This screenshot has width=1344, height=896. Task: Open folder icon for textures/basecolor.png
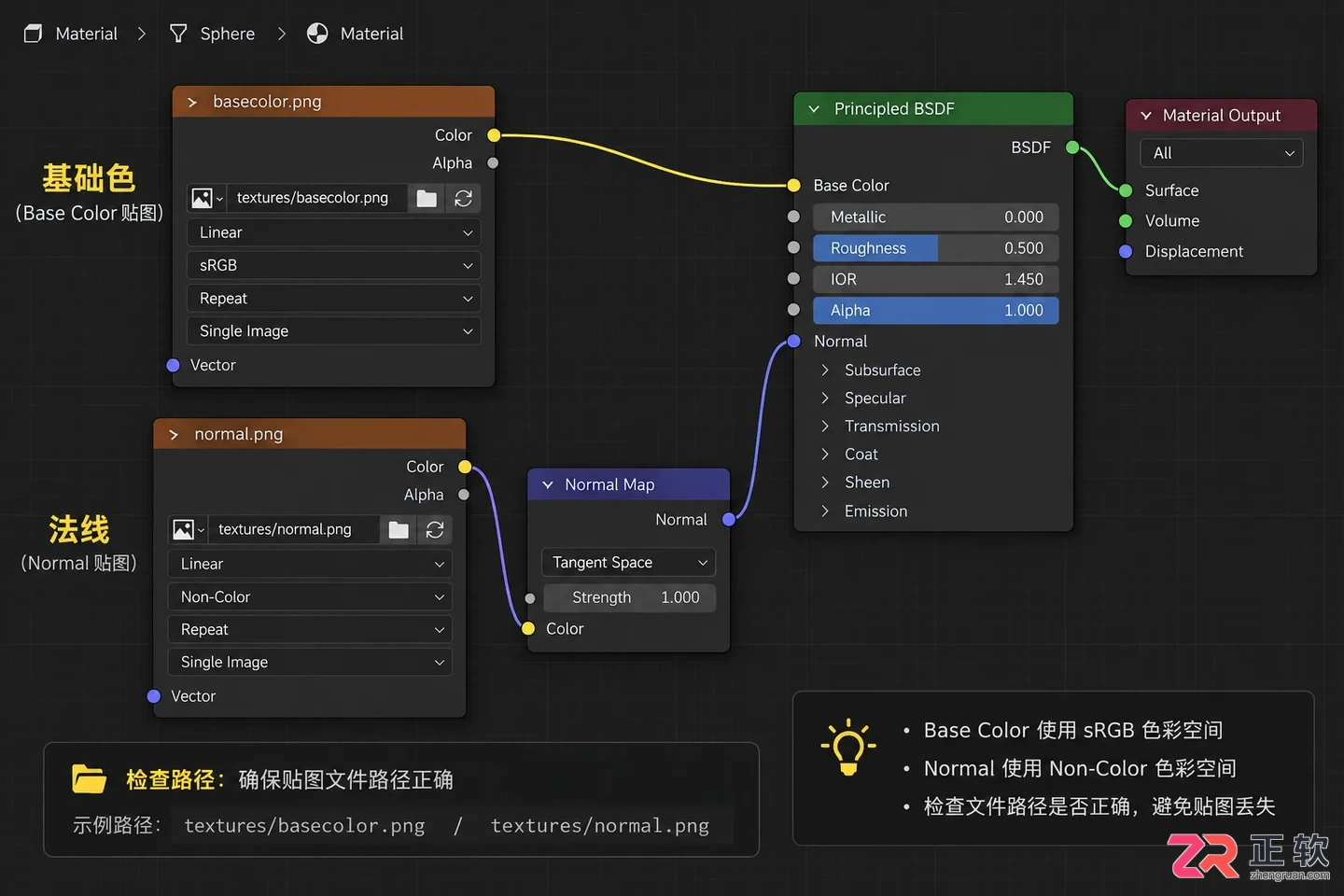click(427, 198)
